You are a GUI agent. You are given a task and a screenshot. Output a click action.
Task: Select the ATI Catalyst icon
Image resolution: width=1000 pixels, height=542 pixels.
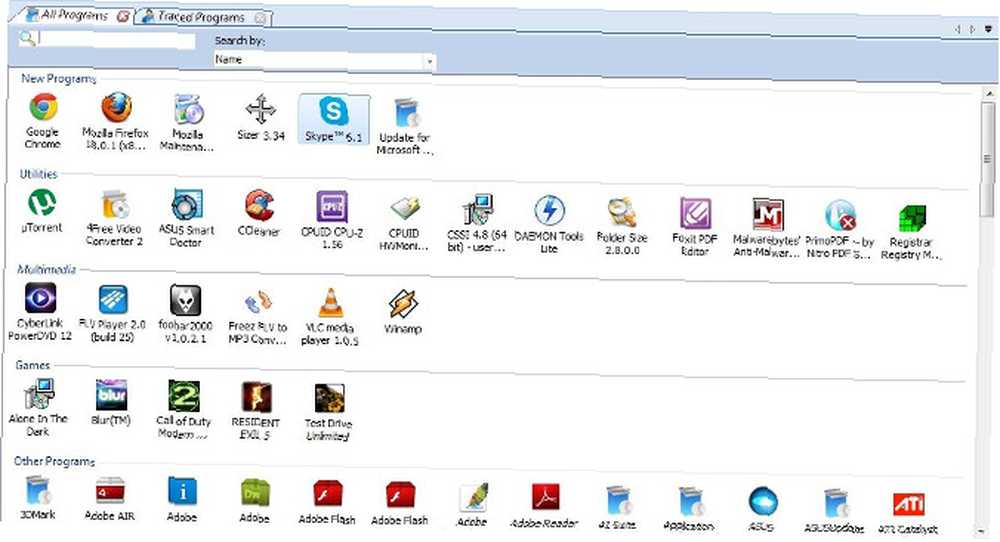coord(909,504)
